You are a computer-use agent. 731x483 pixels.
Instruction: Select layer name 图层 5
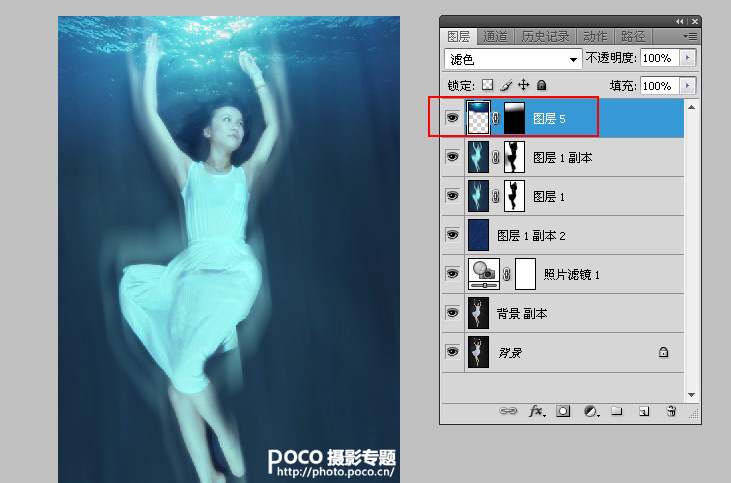[549, 119]
